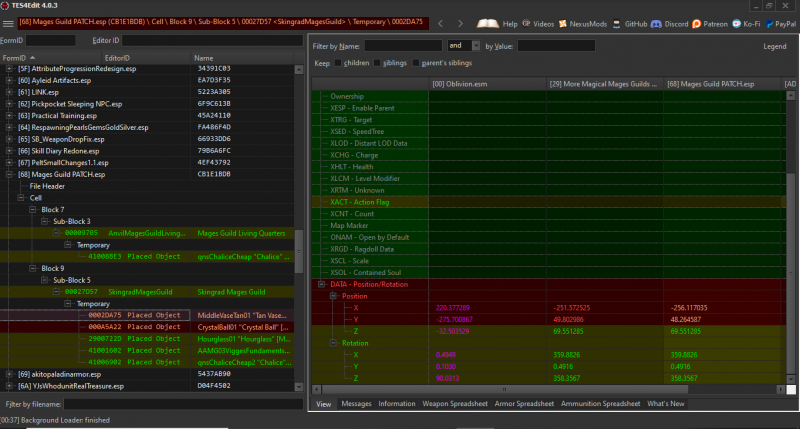Select the View tab

coord(323,403)
